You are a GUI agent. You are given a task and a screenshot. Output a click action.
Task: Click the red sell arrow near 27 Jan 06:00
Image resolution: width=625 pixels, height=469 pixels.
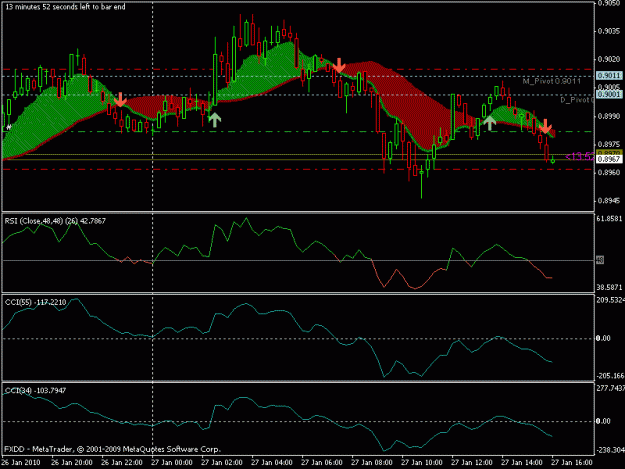coord(339,65)
